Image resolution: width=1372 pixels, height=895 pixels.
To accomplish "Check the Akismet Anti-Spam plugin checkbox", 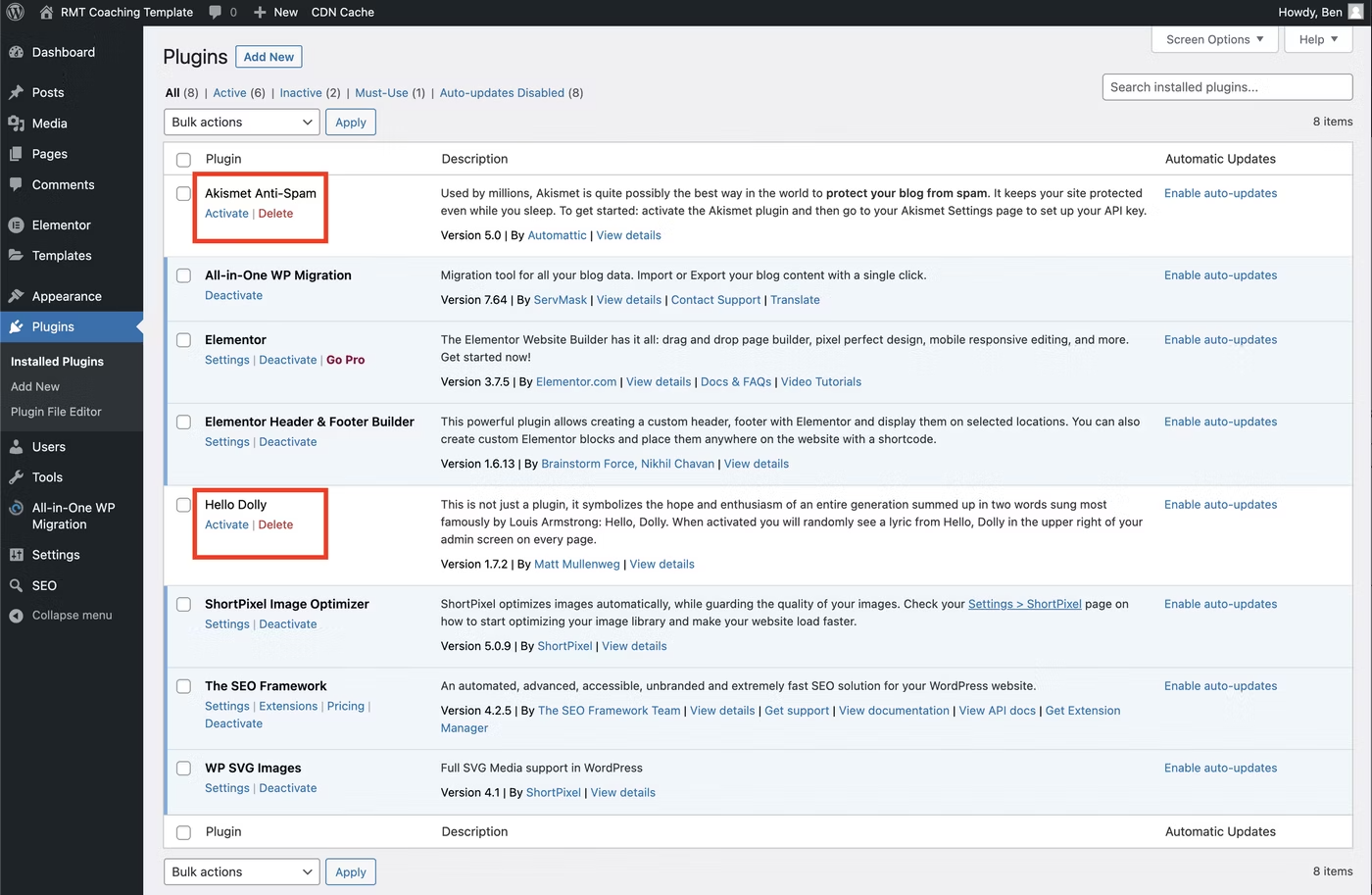I will 183,194.
